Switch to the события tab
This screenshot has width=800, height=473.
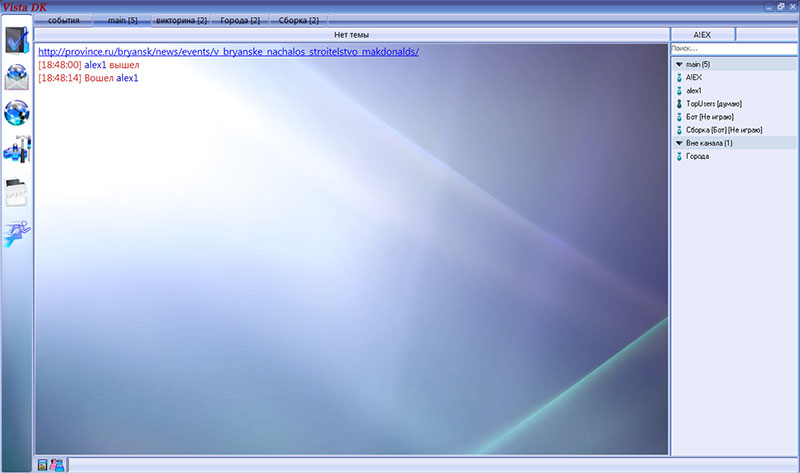point(64,20)
